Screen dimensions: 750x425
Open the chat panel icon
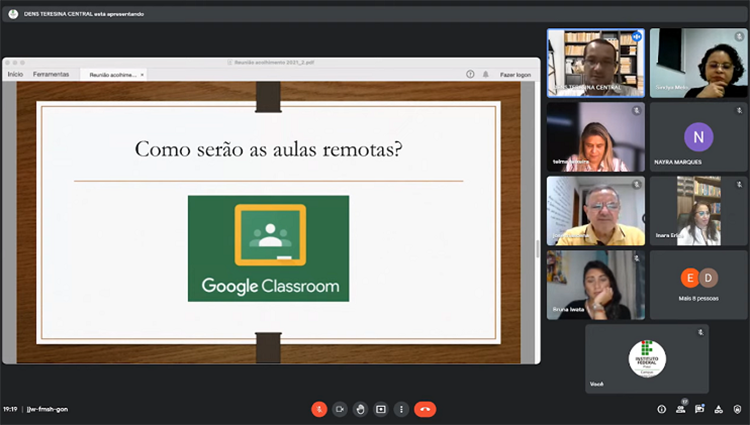click(x=699, y=409)
